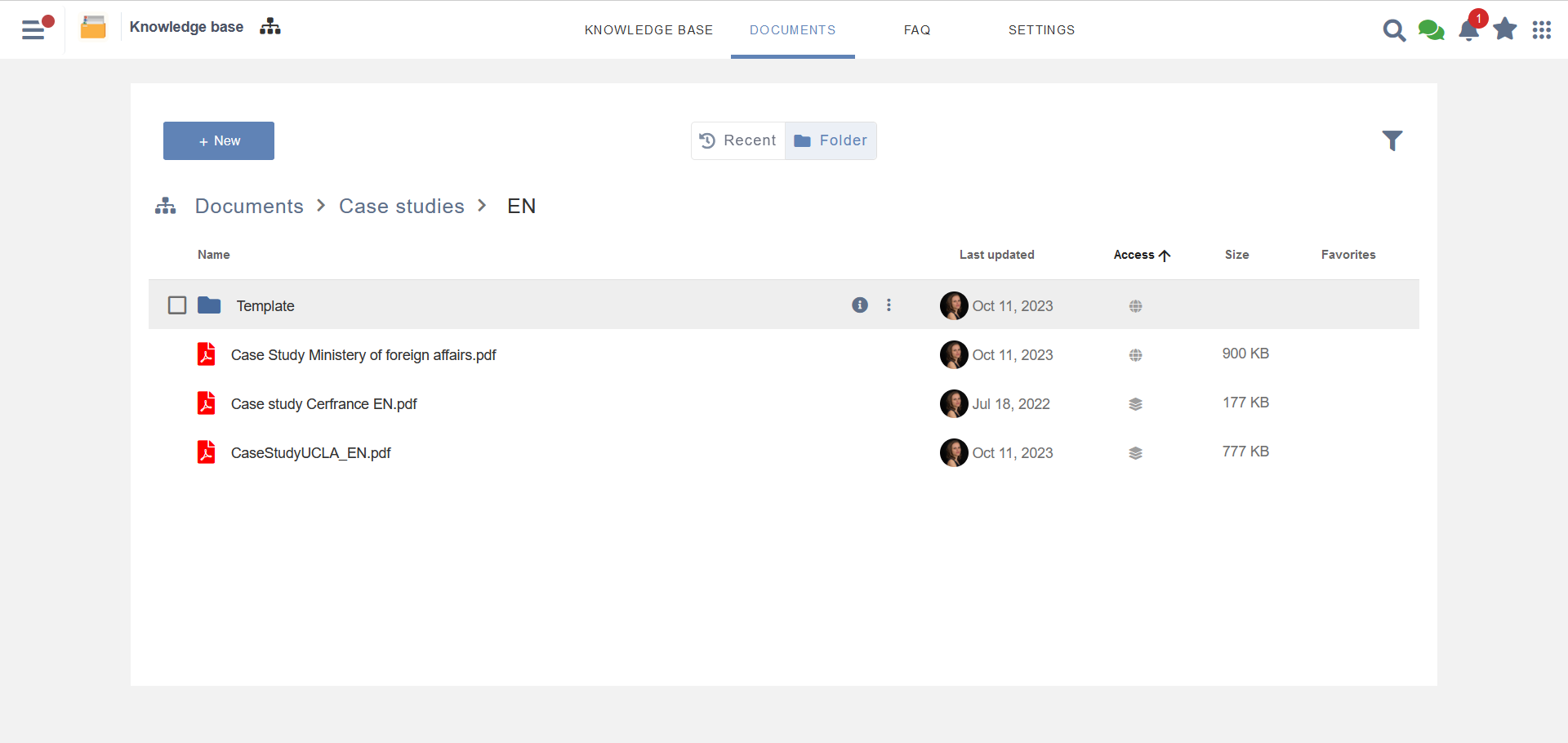Go to Documents in the breadcrumb

pos(249,206)
